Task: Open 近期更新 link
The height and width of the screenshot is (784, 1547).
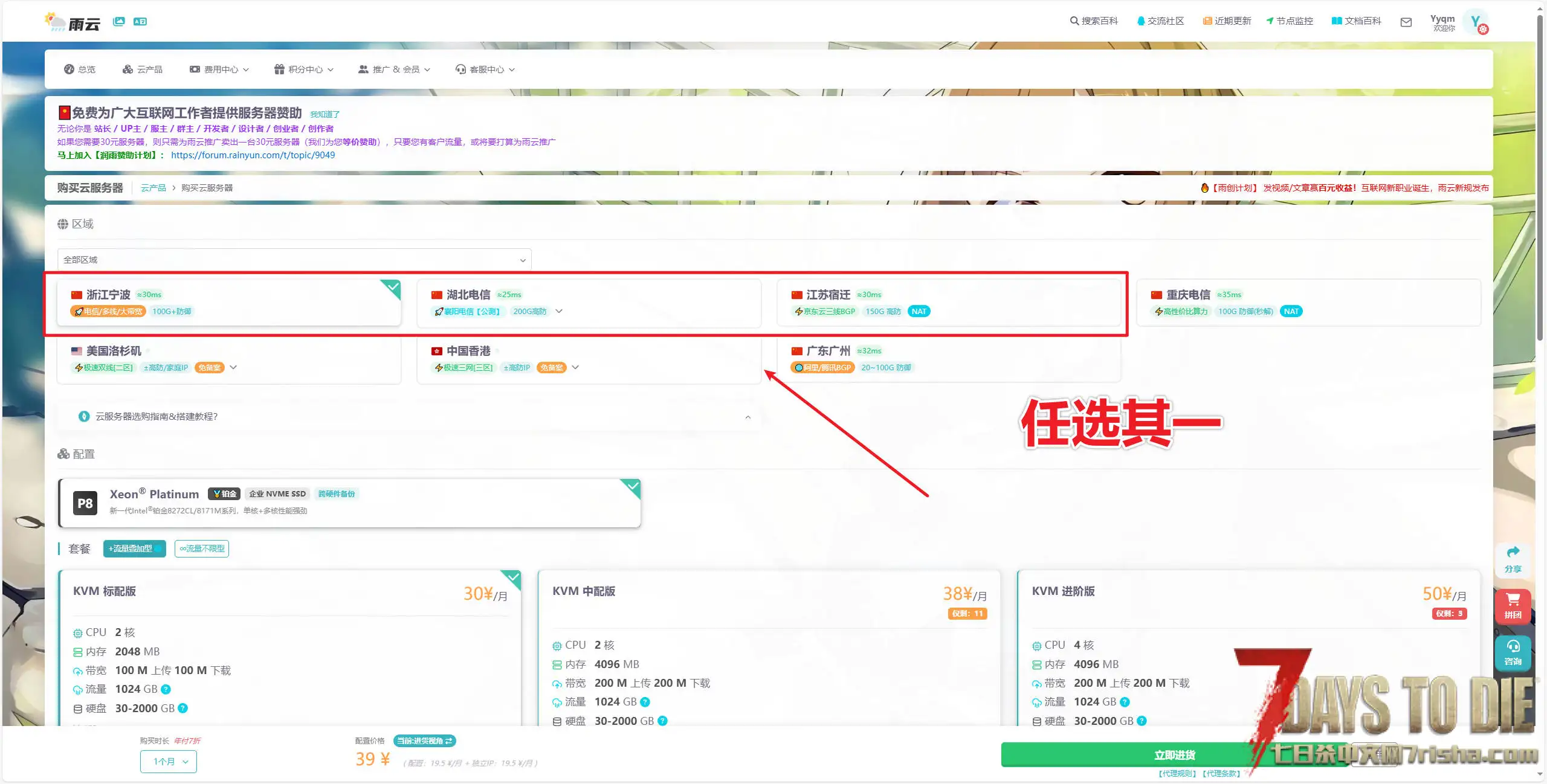Action: (1227, 21)
